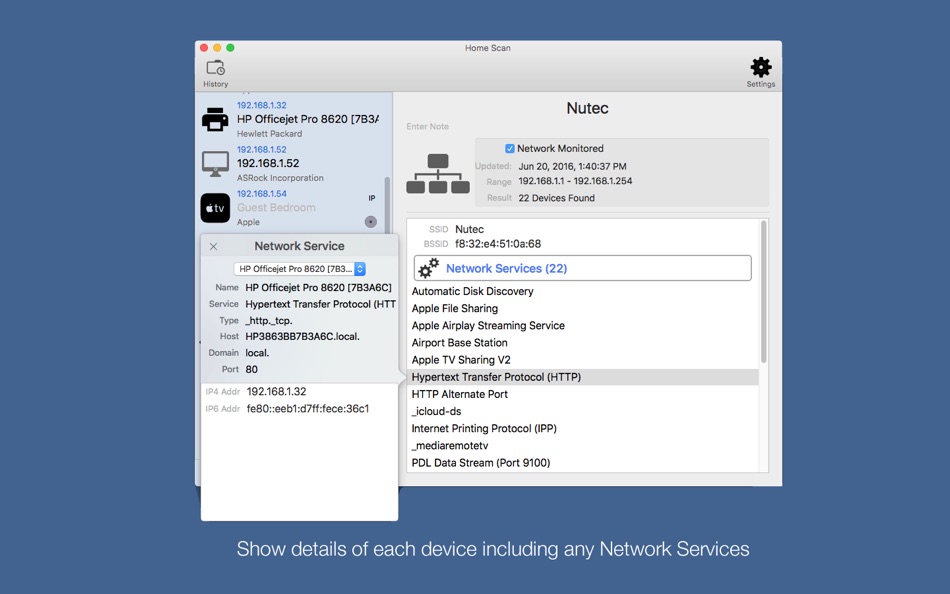
Task: Select the ASRock monitor device icon
Action: pyautogui.click(x=215, y=164)
